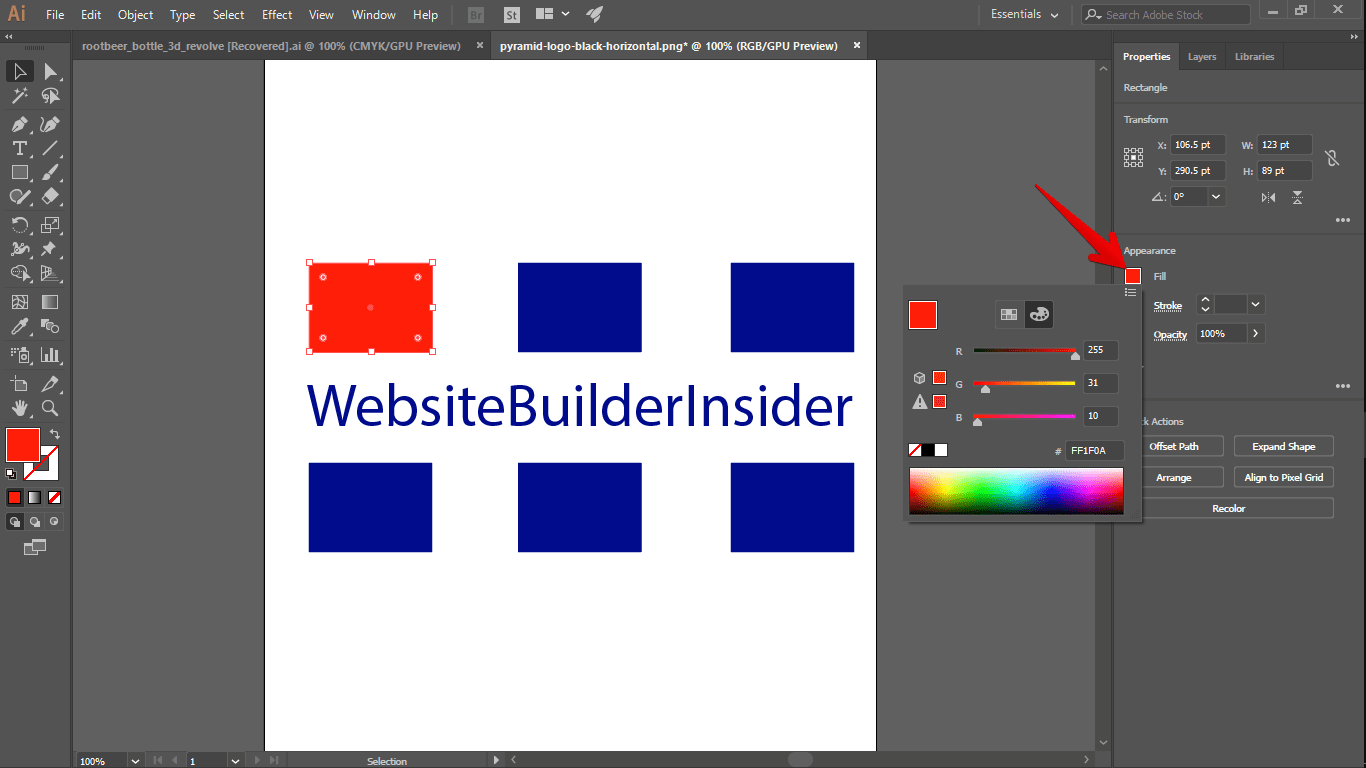The width and height of the screenshot is (1366, 768).
Task: Pick the Magic Wand tool
Action: click(x=19, y=96)
